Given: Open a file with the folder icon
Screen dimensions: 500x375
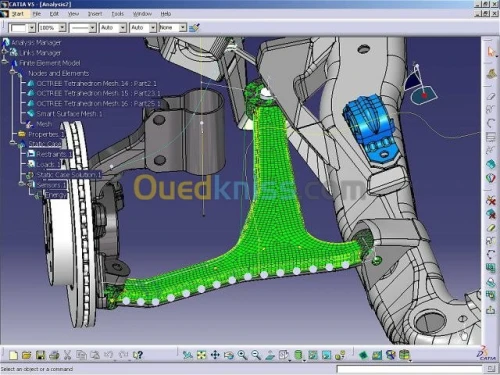Looking at the screenshot, I should [26, 355].
